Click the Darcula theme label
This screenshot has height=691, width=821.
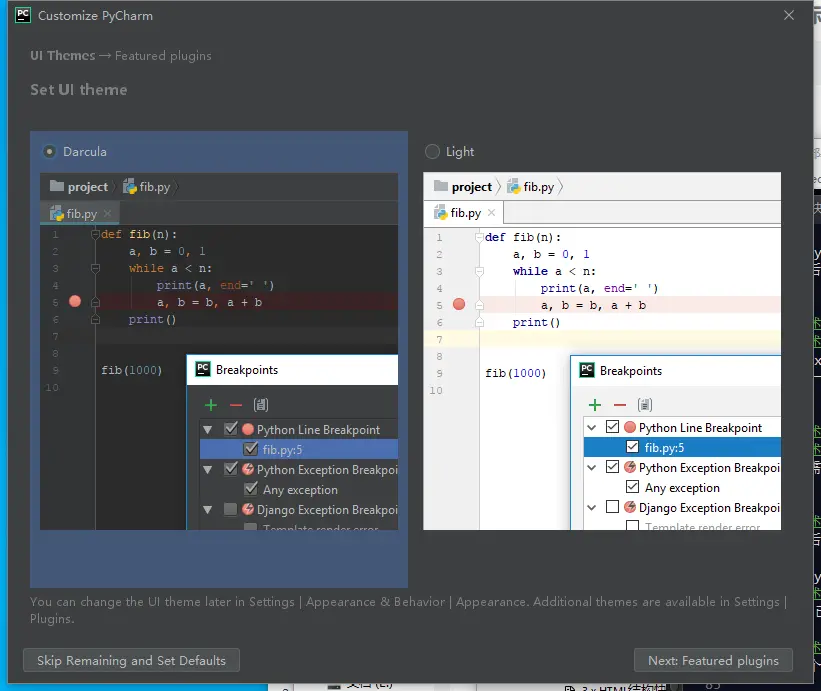(85, 152)
